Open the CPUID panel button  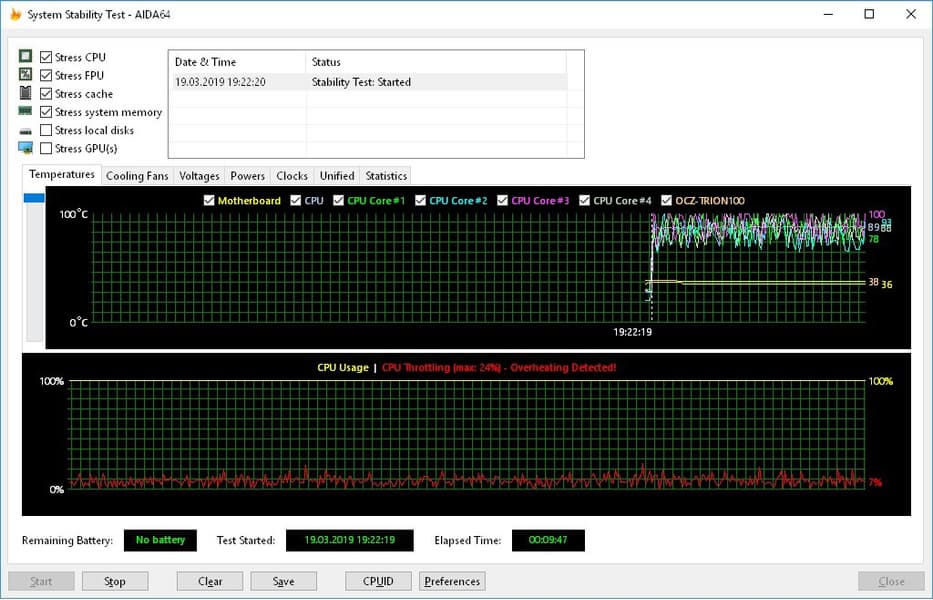(x=378, y=581)
